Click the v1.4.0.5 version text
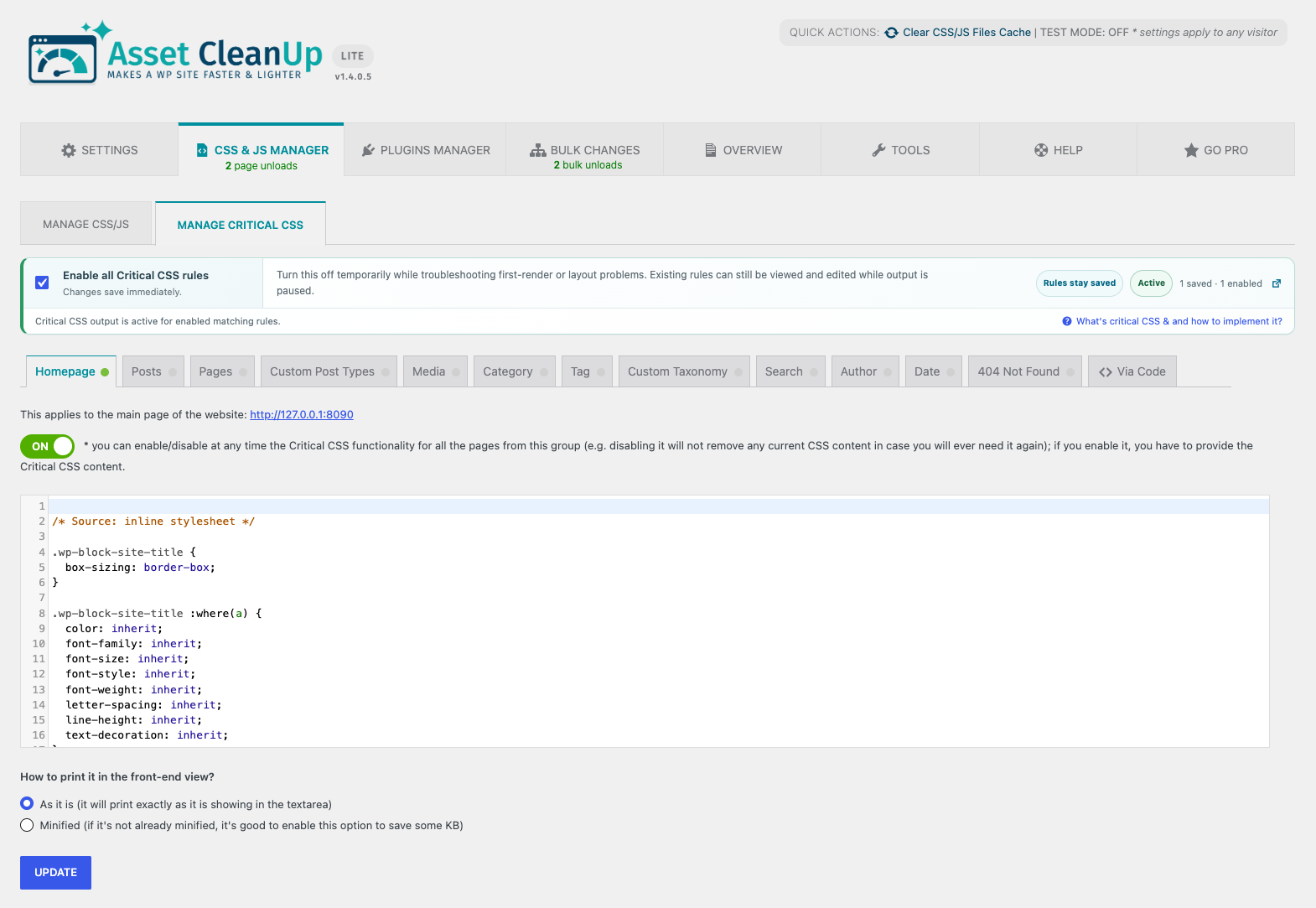 [x=353, y=76]
